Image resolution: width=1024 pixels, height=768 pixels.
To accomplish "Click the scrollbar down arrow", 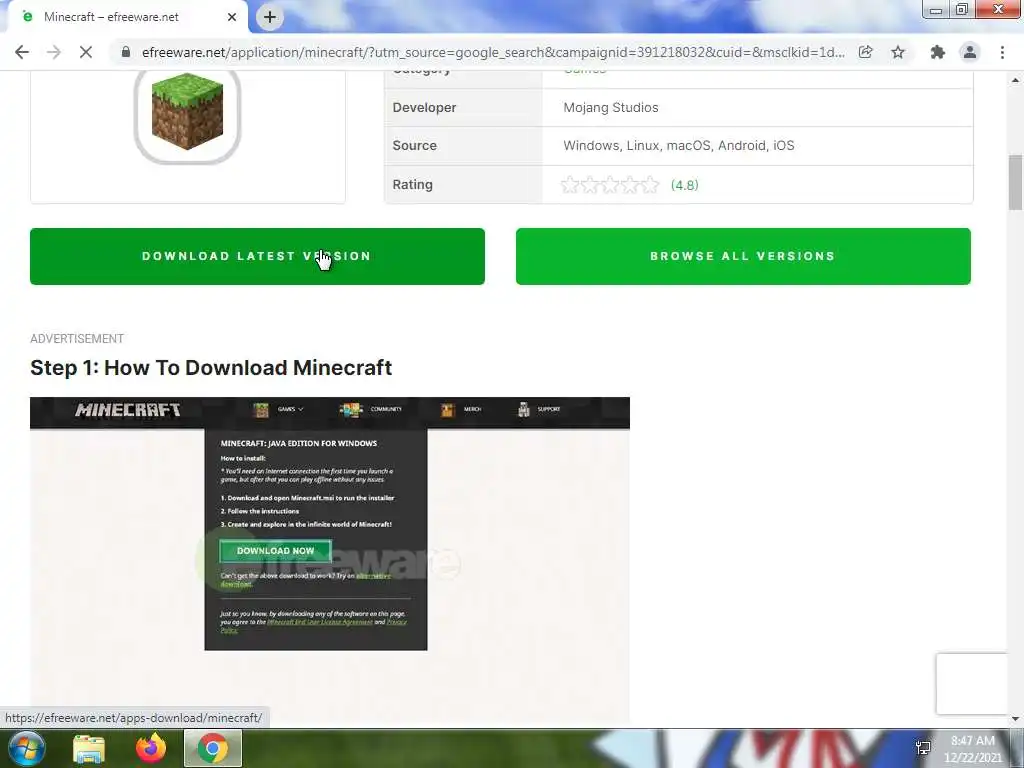I will coord(1015,719).
